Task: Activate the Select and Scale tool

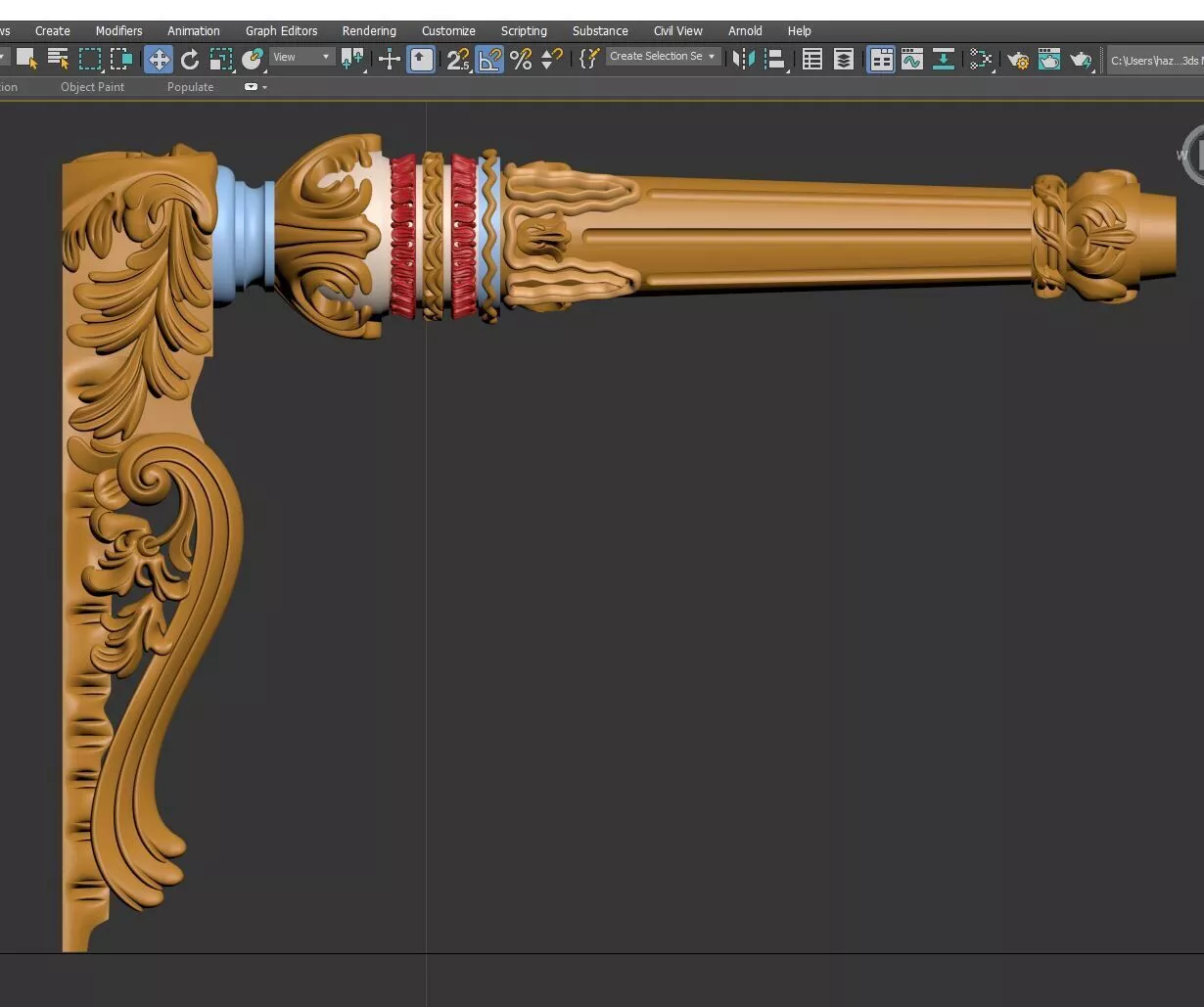Action: pyautogui.click(x=221, y=60)
